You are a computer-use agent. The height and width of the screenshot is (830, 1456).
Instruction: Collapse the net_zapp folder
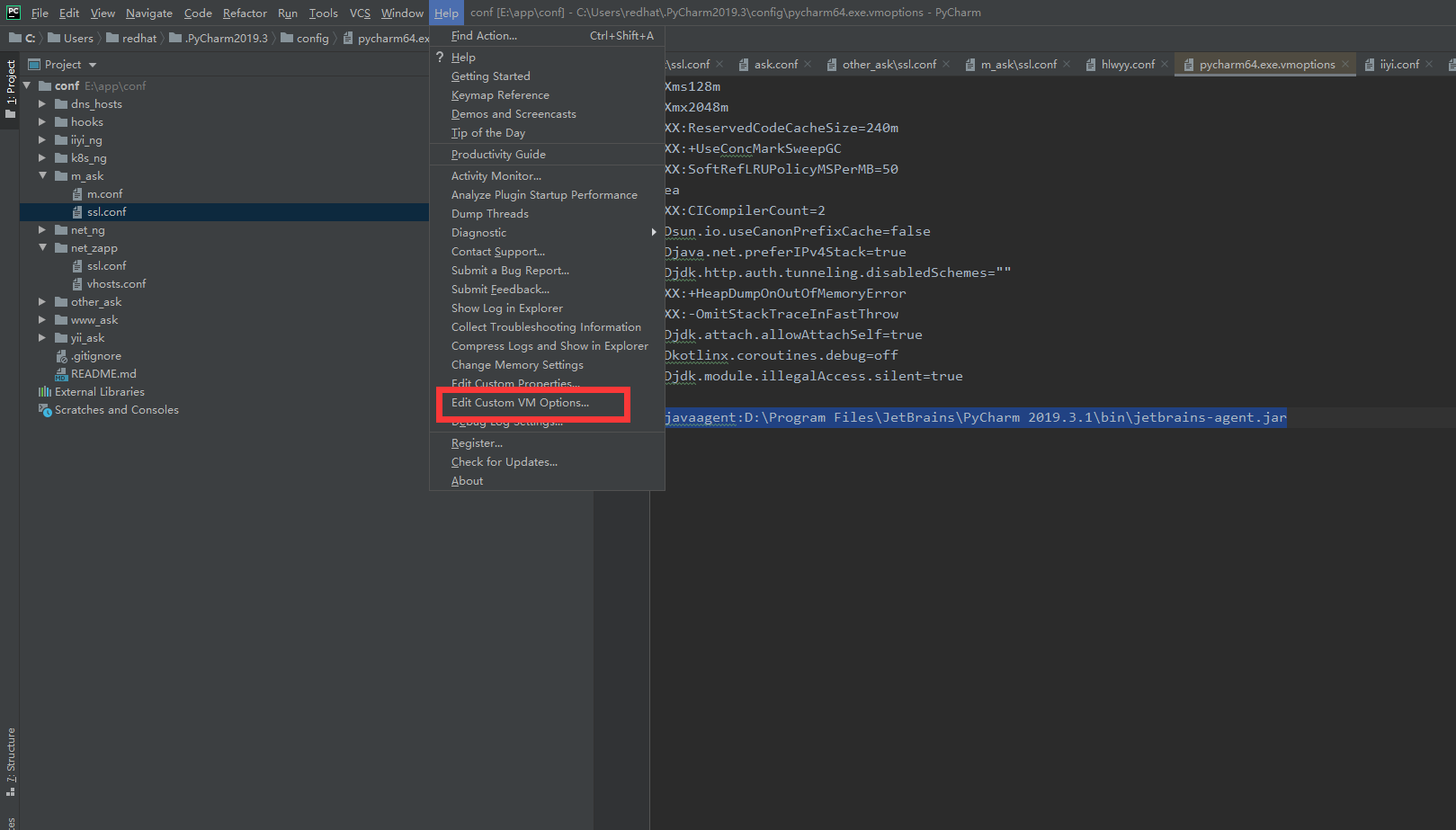(x=42, y=248)
